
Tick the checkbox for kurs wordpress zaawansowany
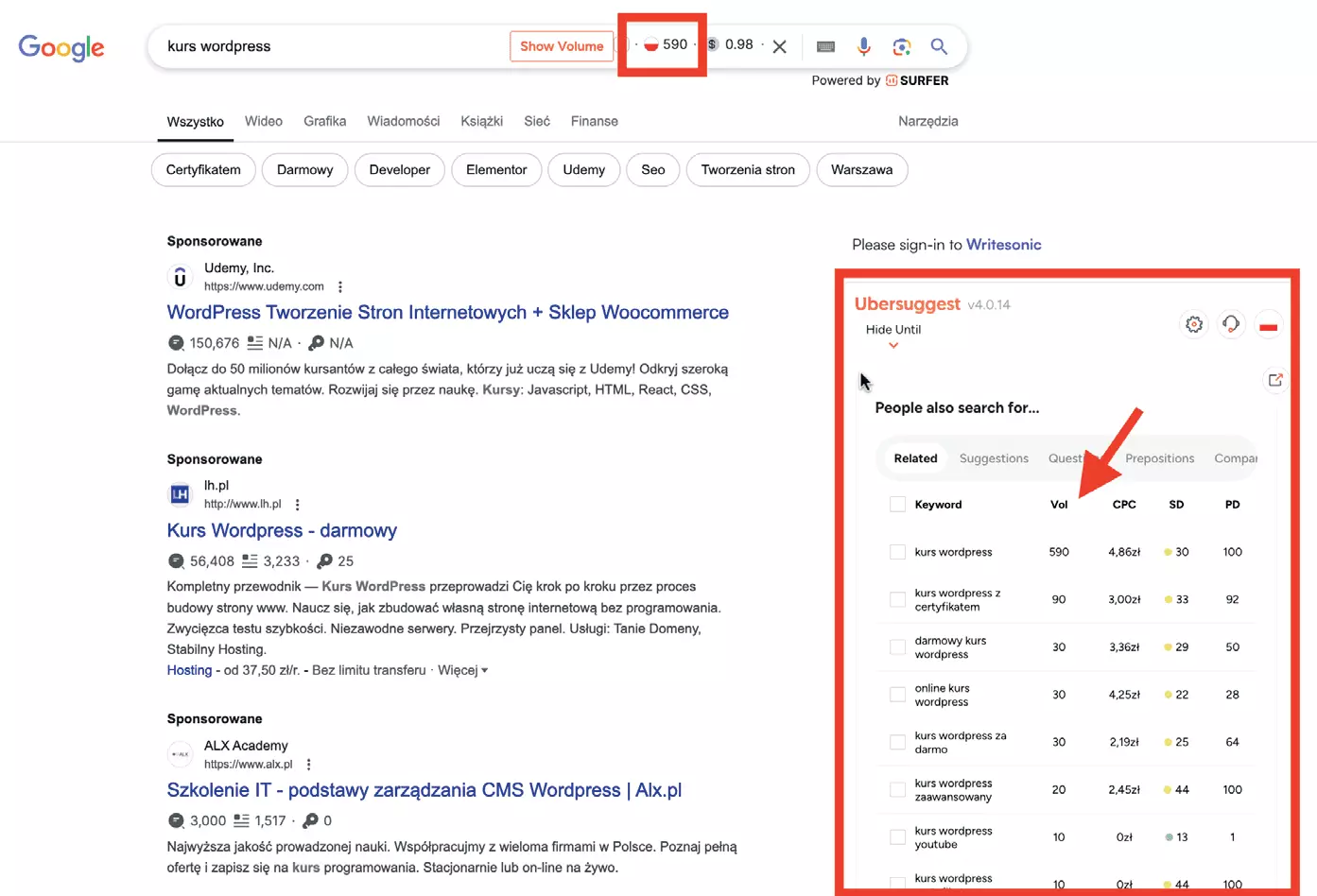[897, 790]
